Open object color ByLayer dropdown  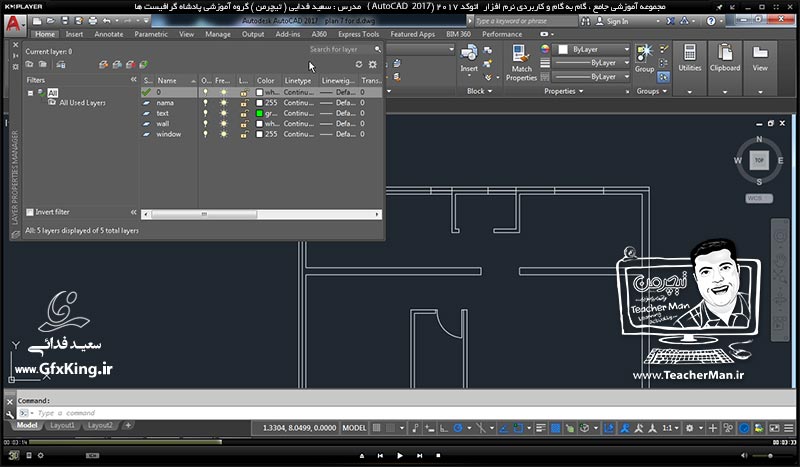click(x=593, y=50)
